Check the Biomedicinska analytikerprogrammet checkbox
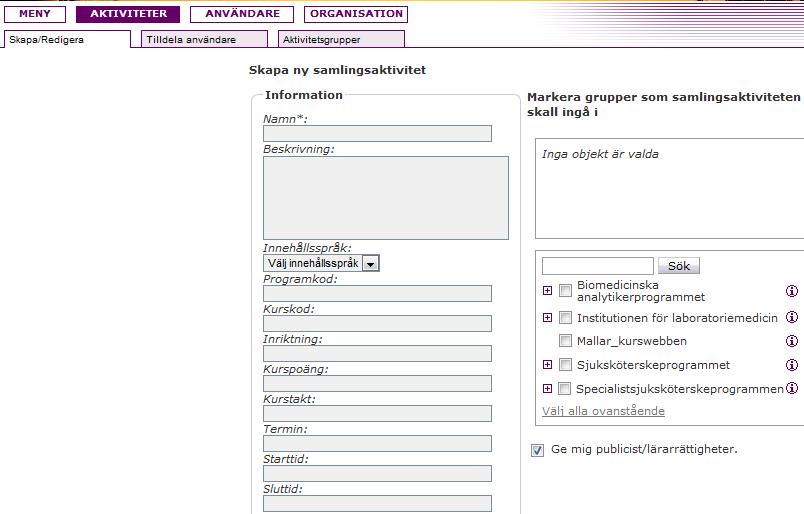This screenshot has height=514, width=804. click(x=565, y=291)
